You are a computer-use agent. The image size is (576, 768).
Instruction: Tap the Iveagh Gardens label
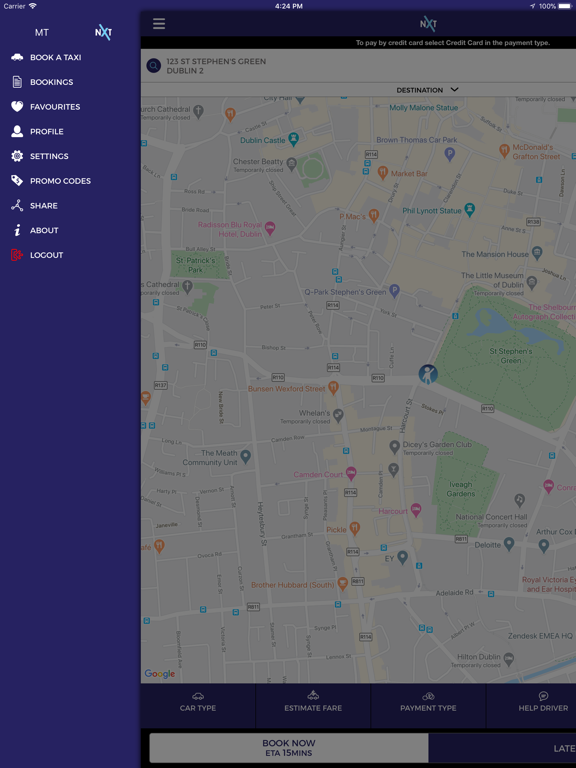click(460, 489)
